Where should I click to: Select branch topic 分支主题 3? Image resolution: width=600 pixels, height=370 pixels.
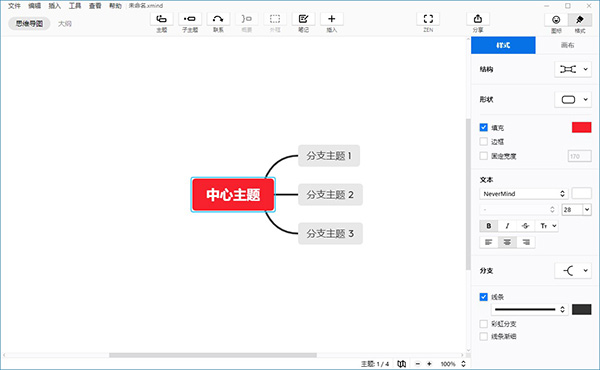click(x=330, y=233)
